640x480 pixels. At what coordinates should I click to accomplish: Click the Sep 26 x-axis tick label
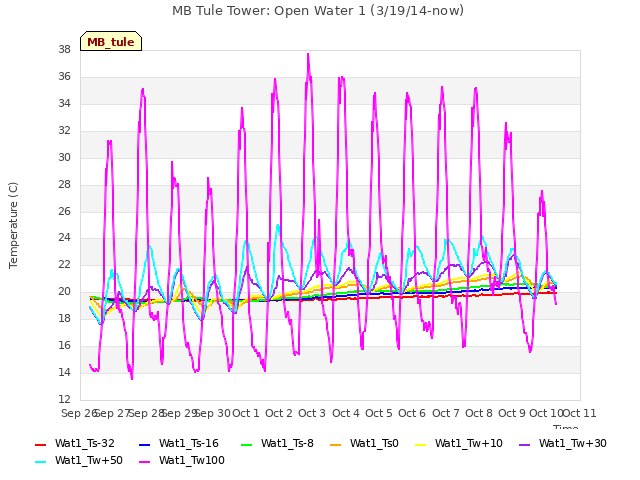(x=79, y=413)
